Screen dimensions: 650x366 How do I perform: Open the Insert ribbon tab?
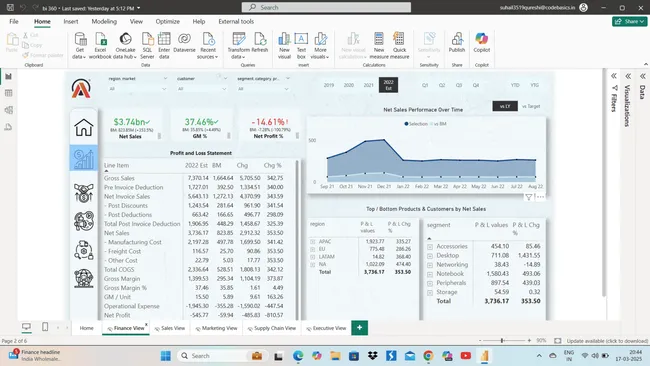click(71, 22)
